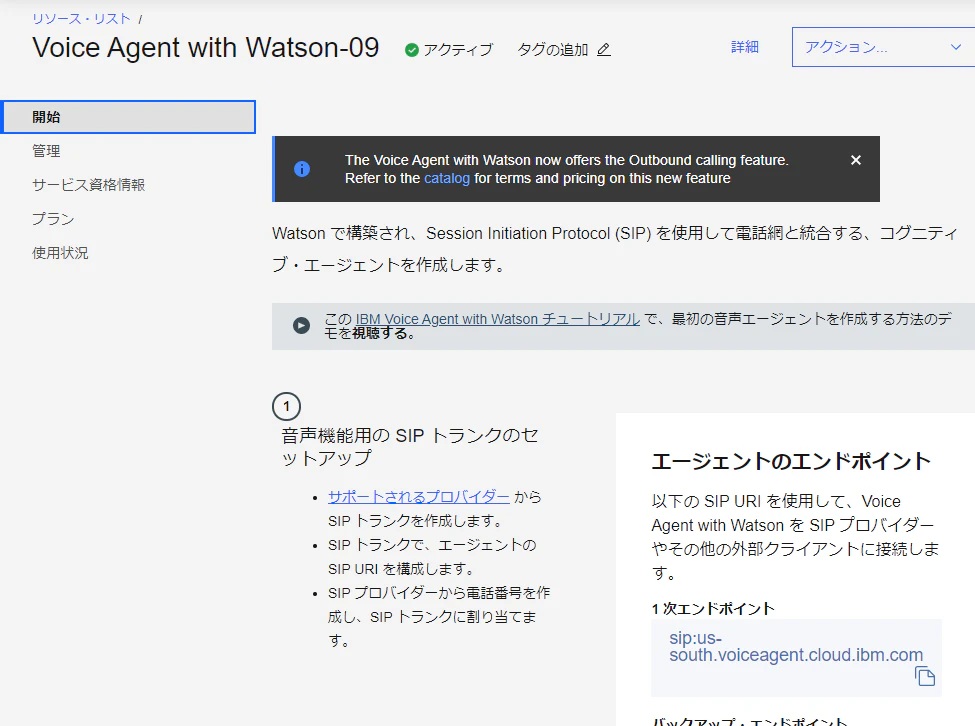
Task: Switch to the プラン sidebar tab
Action: [53, 219]
